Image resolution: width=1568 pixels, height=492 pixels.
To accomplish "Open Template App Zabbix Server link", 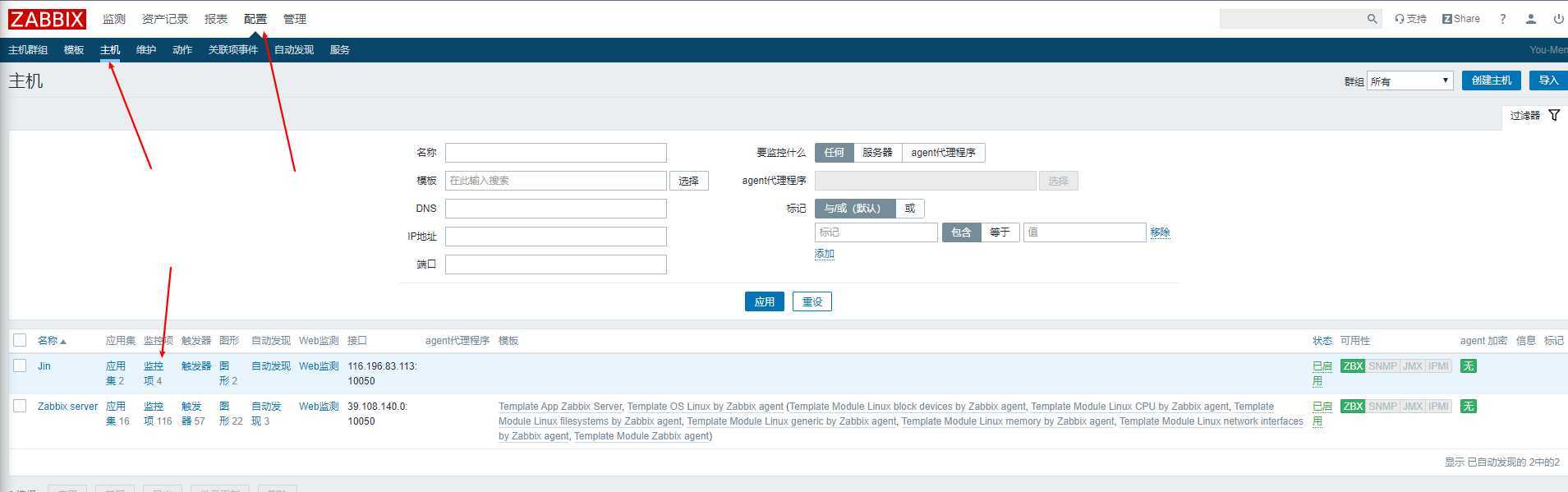I will click(x=560, y=407).
